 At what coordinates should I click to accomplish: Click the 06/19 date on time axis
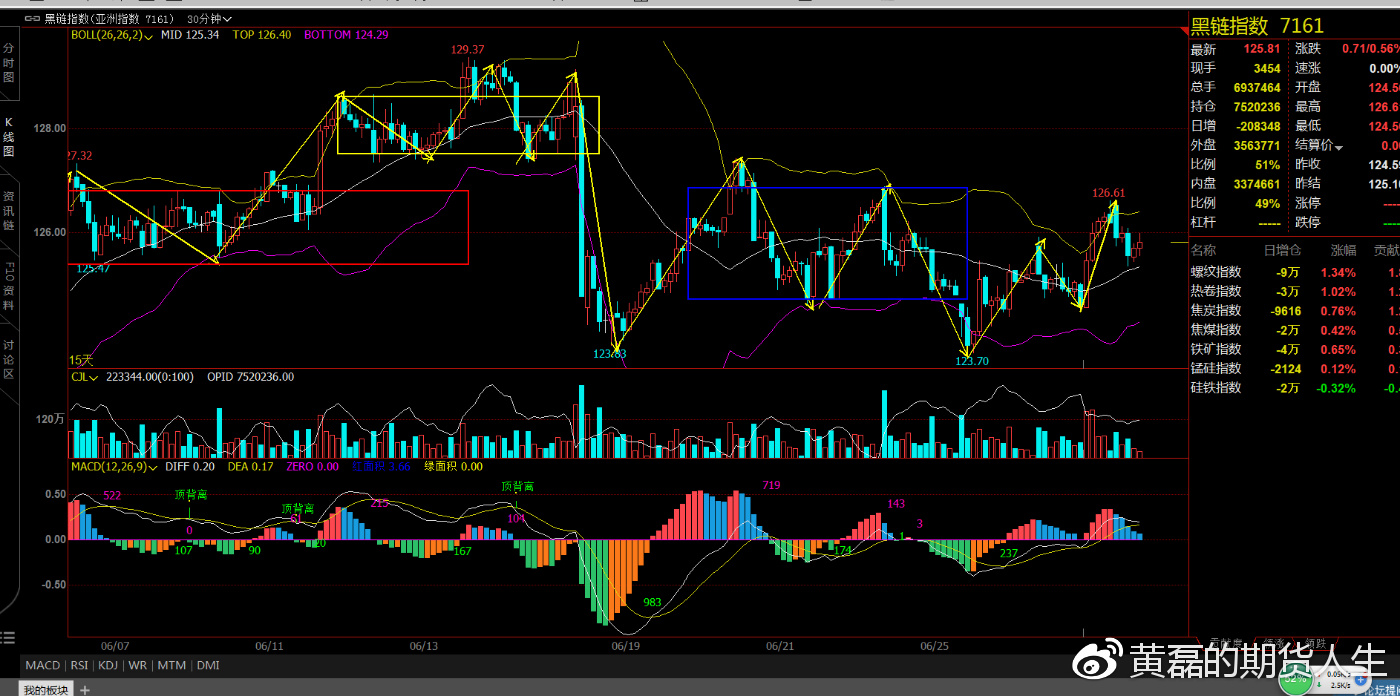pyautogui.click(x=626, y=646)
